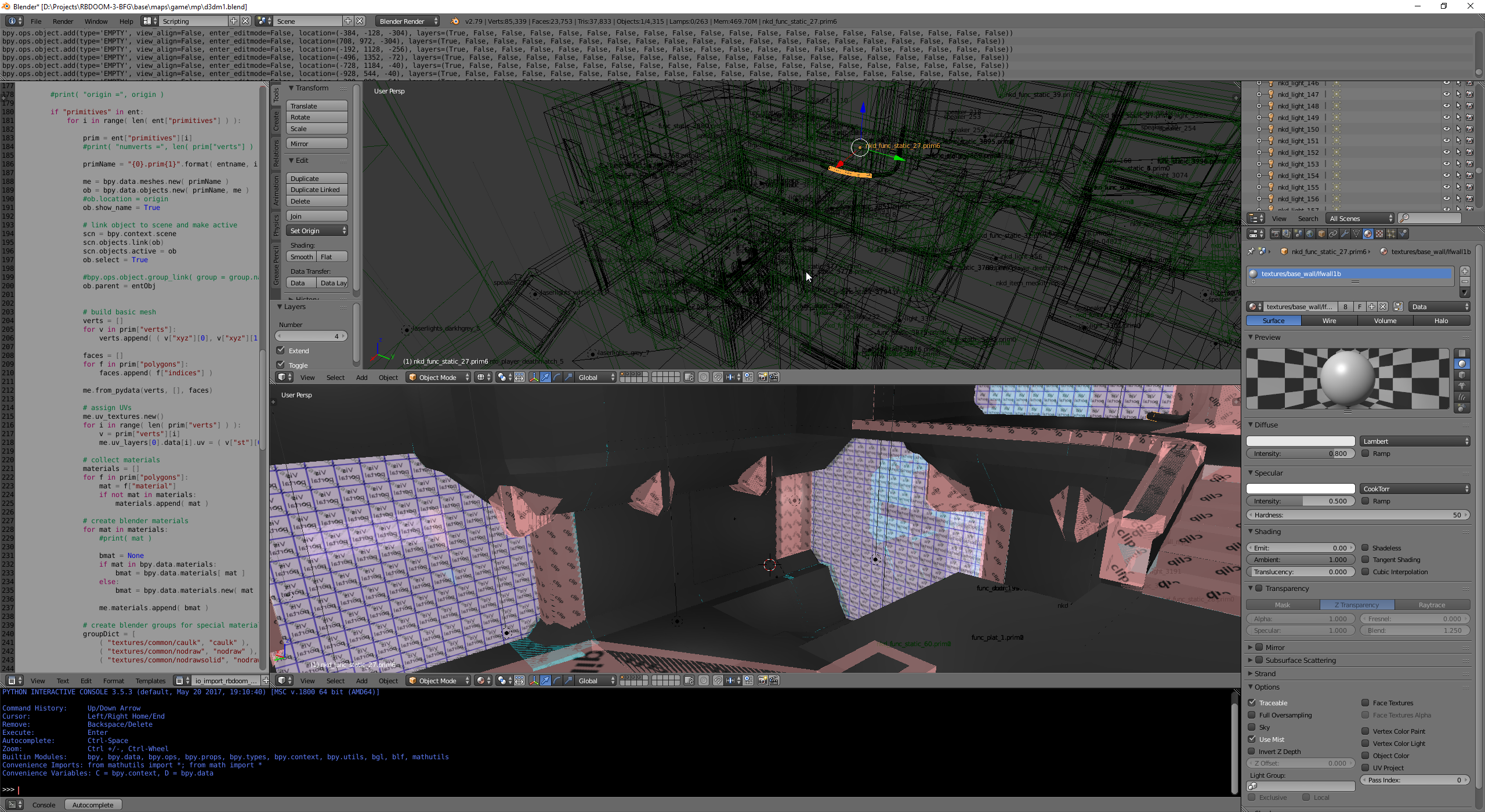The image size is (1485, 812).
Task: Open the Render menu in top bar
Action: pyautogui.click(x=63, y=21)
